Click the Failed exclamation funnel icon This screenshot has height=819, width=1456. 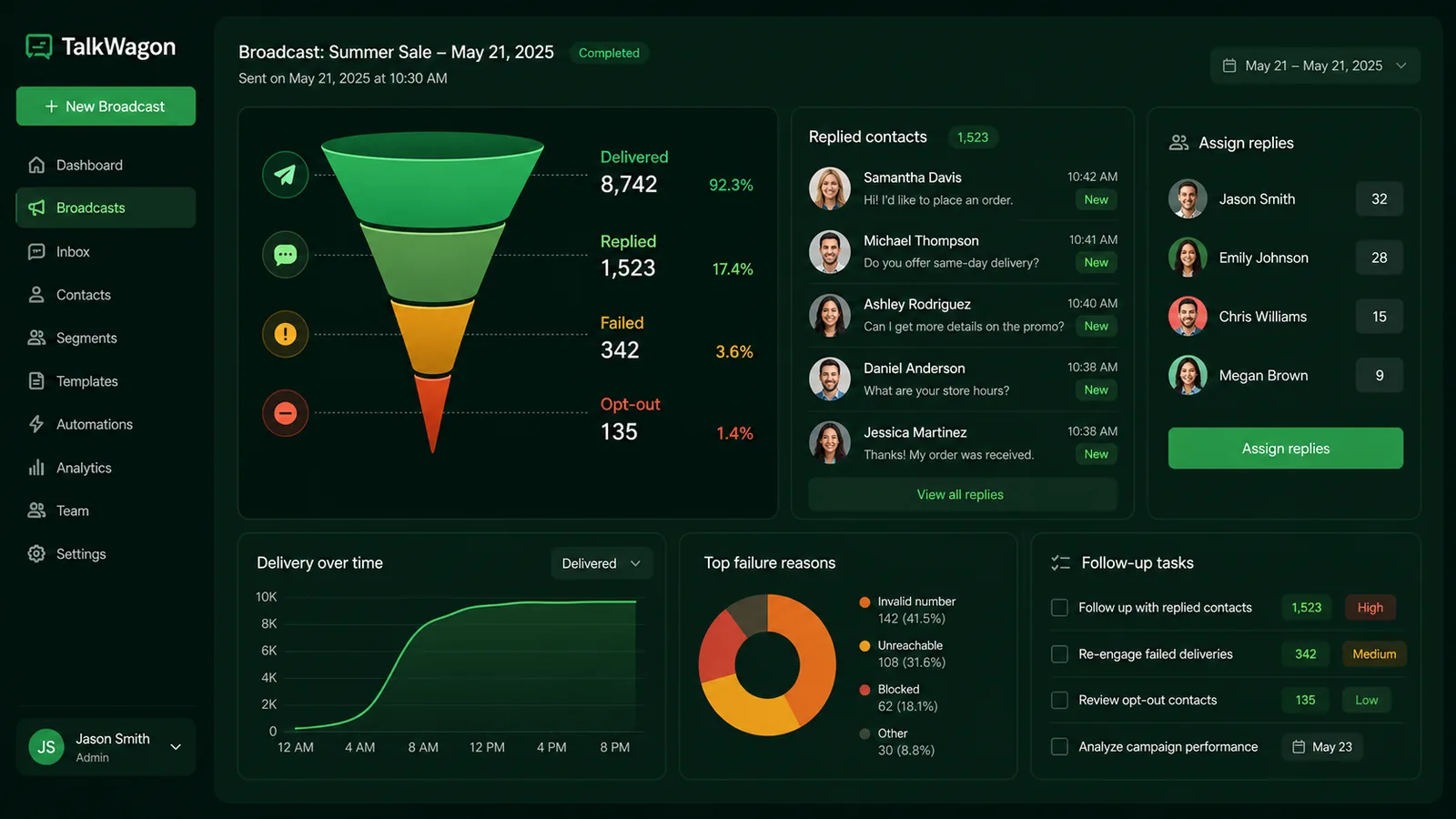tap(286, 334)
